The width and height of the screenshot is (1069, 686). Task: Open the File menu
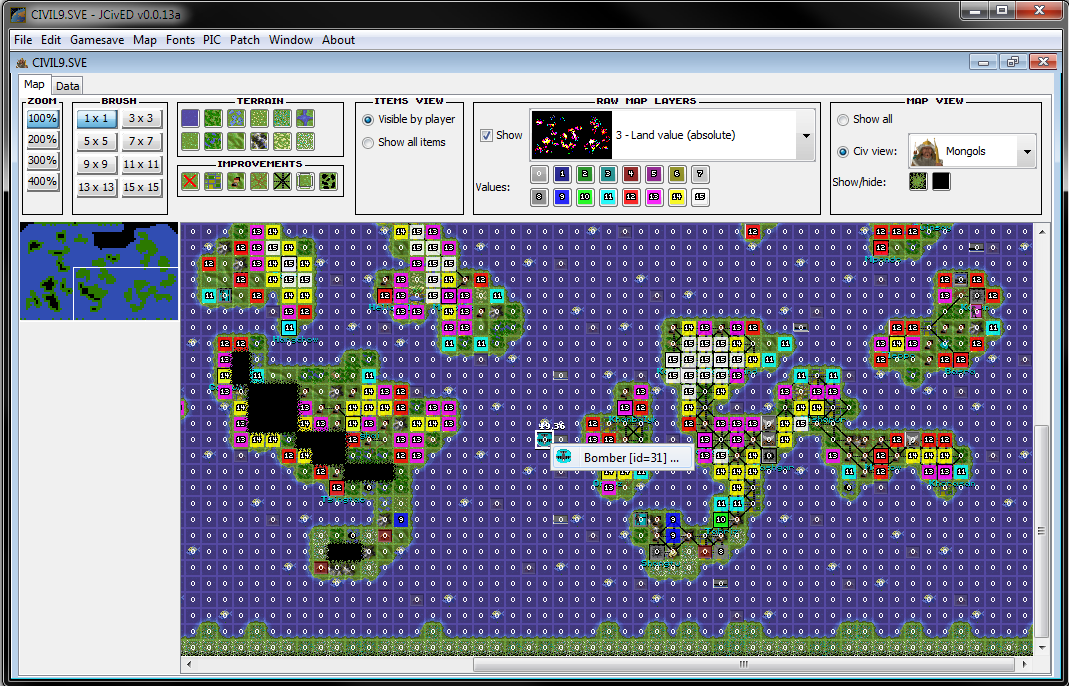coord(23,40)
